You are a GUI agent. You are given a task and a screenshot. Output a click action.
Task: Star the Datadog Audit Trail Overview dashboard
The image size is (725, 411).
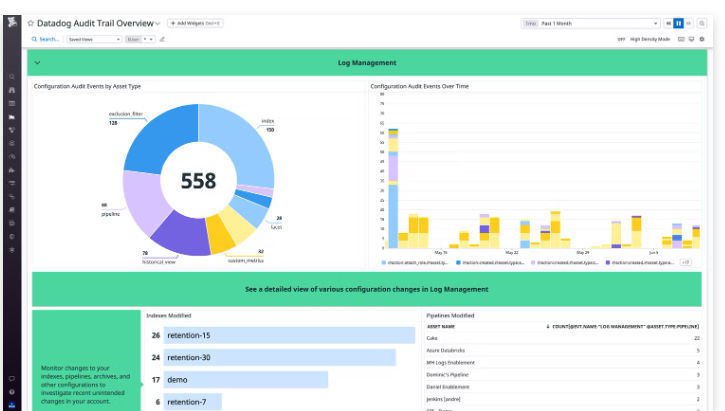[31, 23]
